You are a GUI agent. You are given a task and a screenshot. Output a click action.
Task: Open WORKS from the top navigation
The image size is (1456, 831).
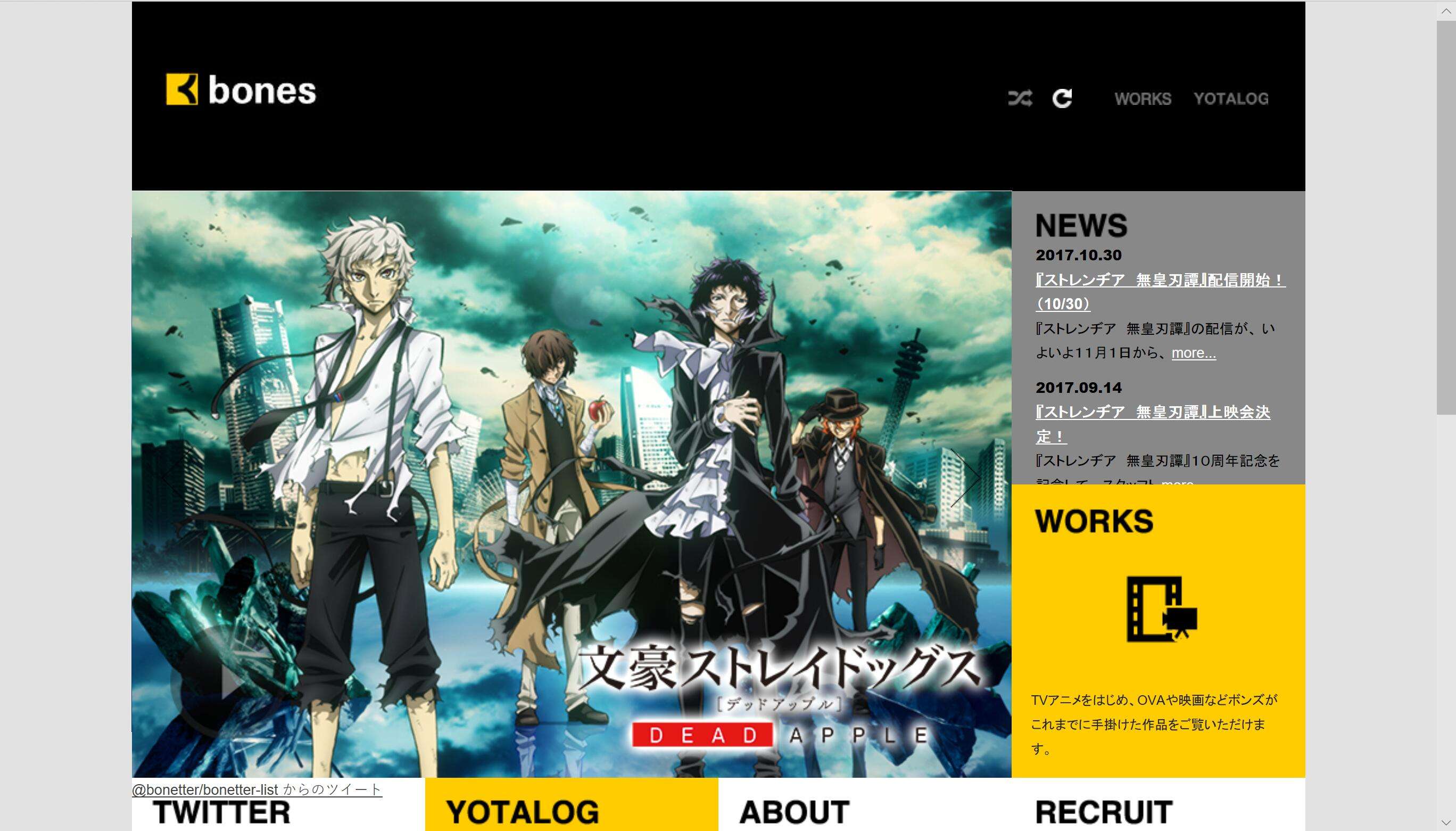[1143, 98]
